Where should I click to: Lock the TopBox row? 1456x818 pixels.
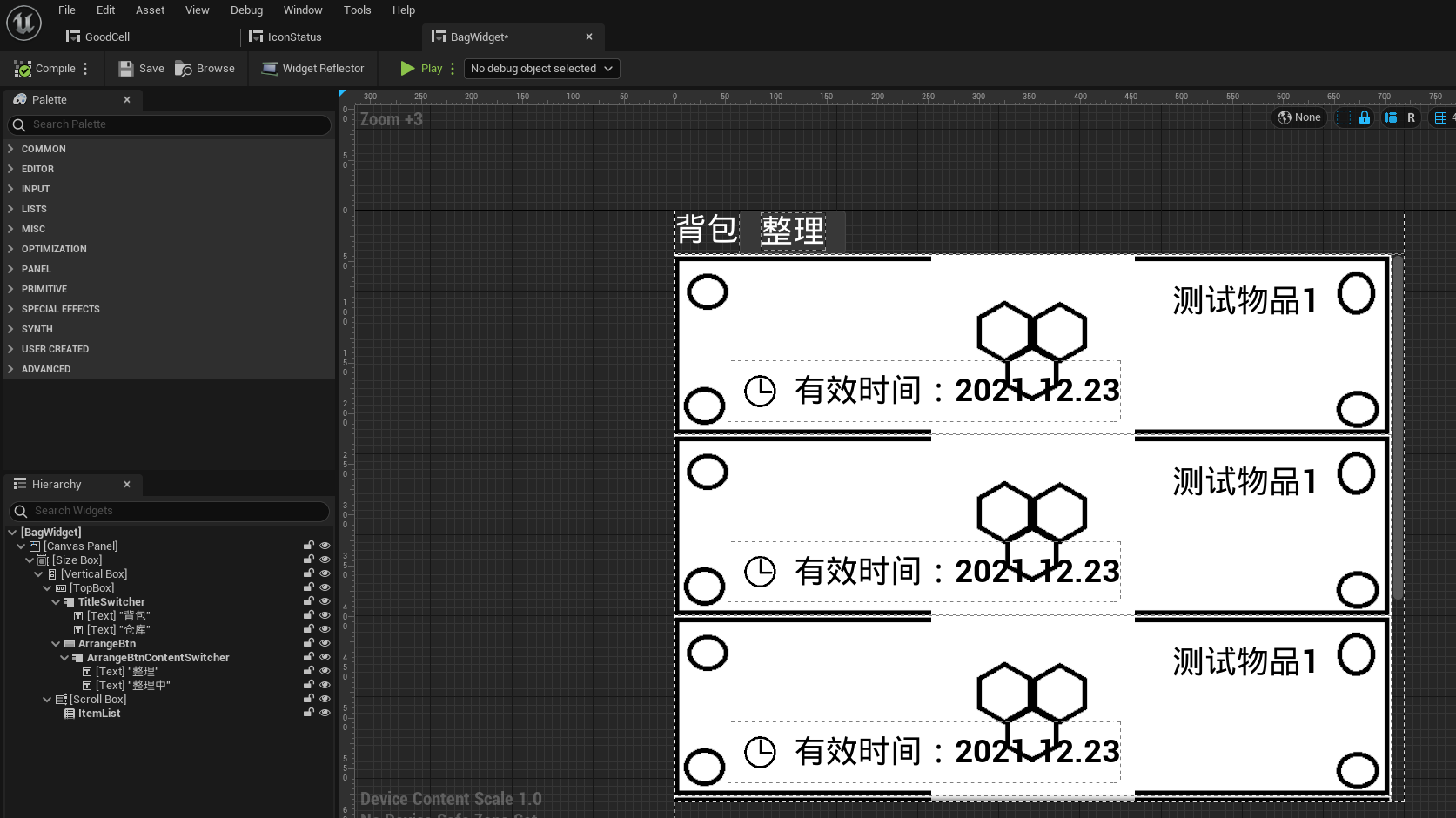308,588
